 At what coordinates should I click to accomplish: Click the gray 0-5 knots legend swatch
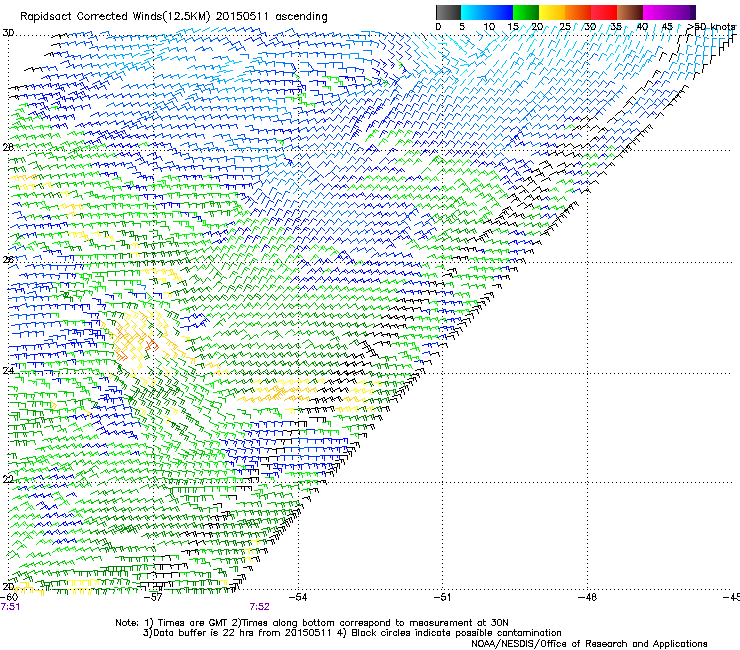click(448, 12)
